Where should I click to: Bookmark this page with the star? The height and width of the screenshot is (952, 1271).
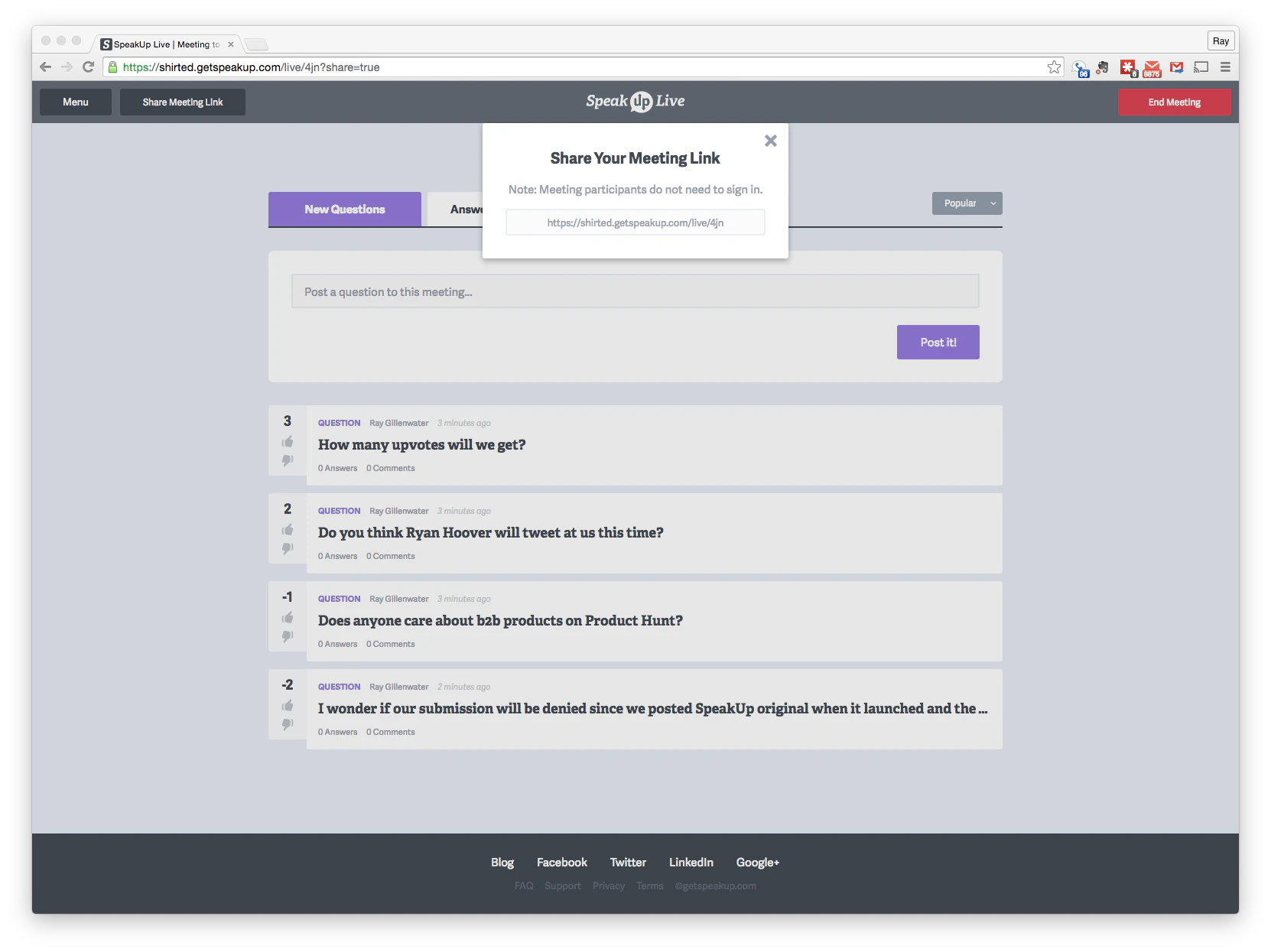click(1055, 67)
